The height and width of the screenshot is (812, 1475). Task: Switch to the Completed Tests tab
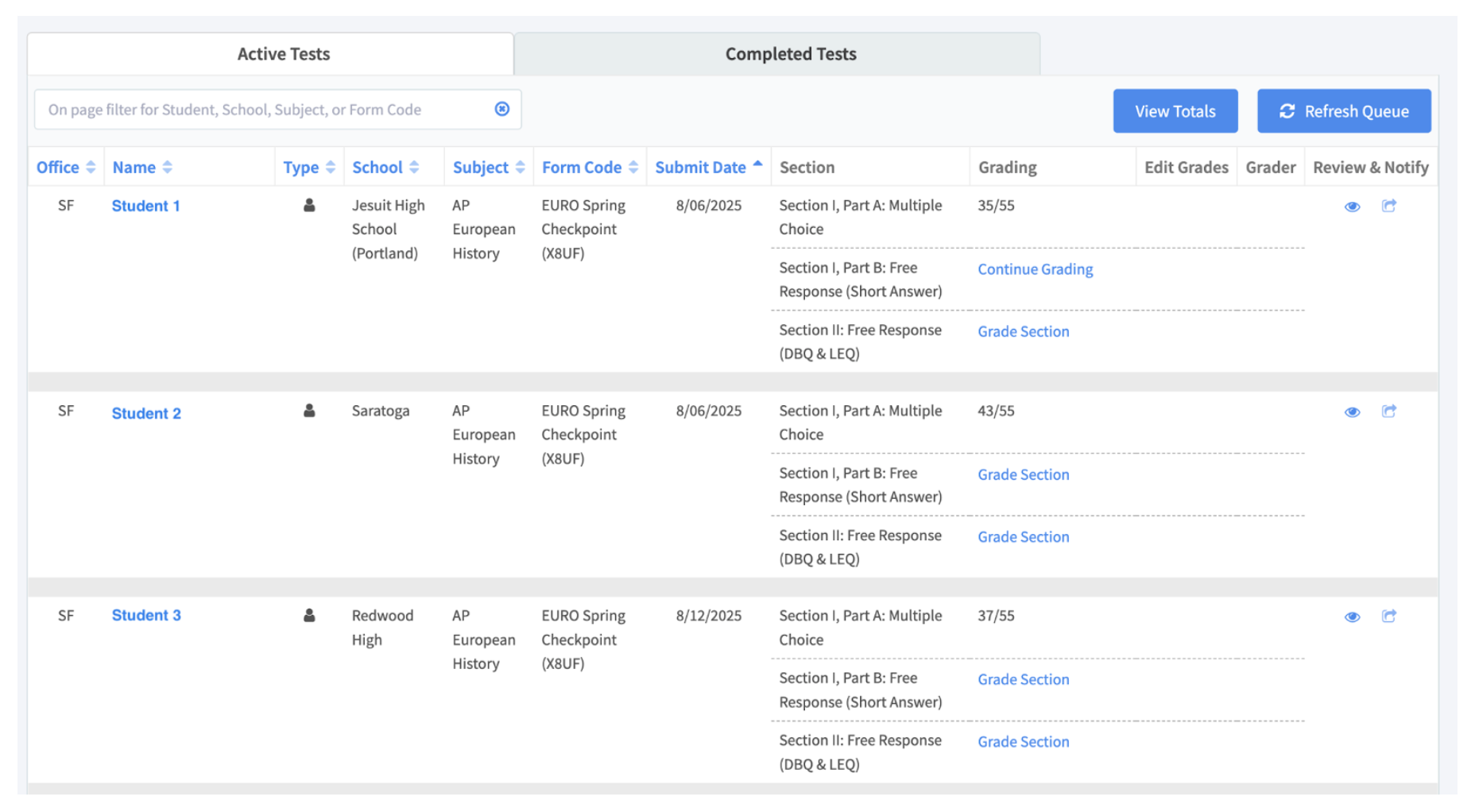[x=790, y=54]
